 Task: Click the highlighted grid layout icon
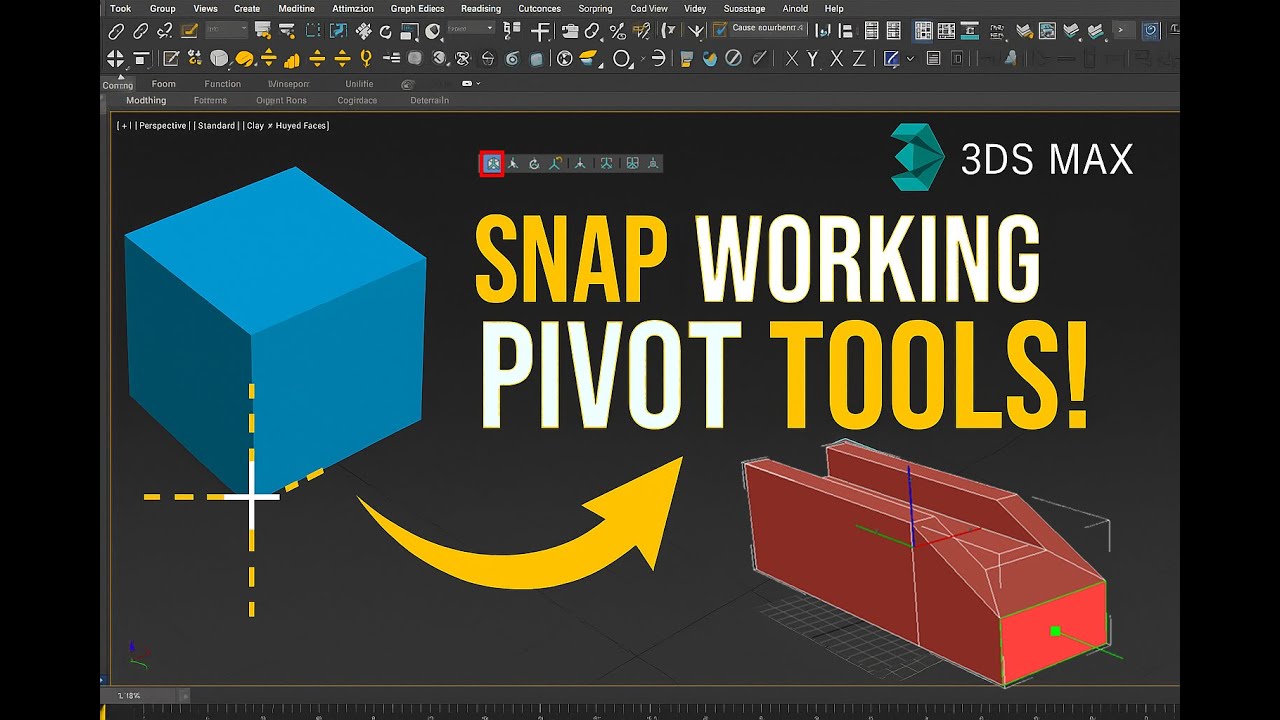point(923,31)
